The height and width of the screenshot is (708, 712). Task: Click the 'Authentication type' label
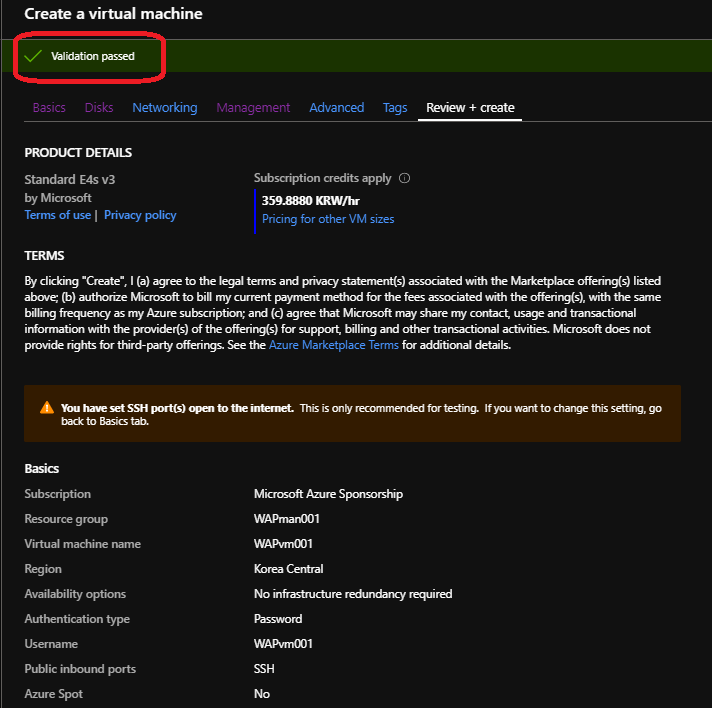click(x=77, y=619)
